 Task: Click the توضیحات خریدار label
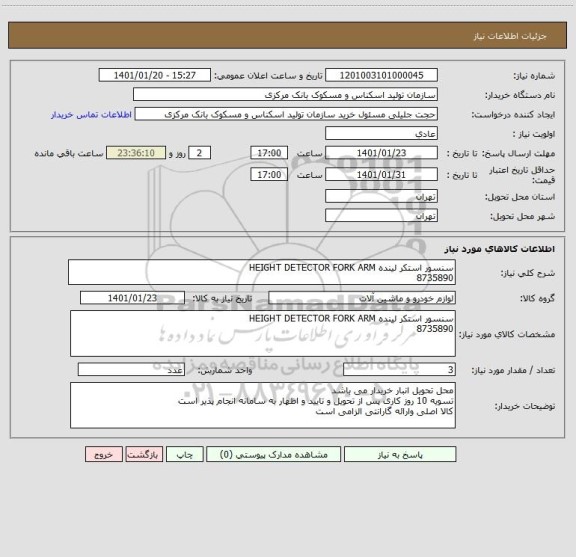[x=525, y=406]
